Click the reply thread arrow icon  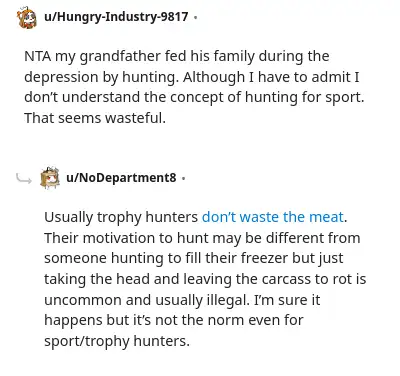pos(24,179)
